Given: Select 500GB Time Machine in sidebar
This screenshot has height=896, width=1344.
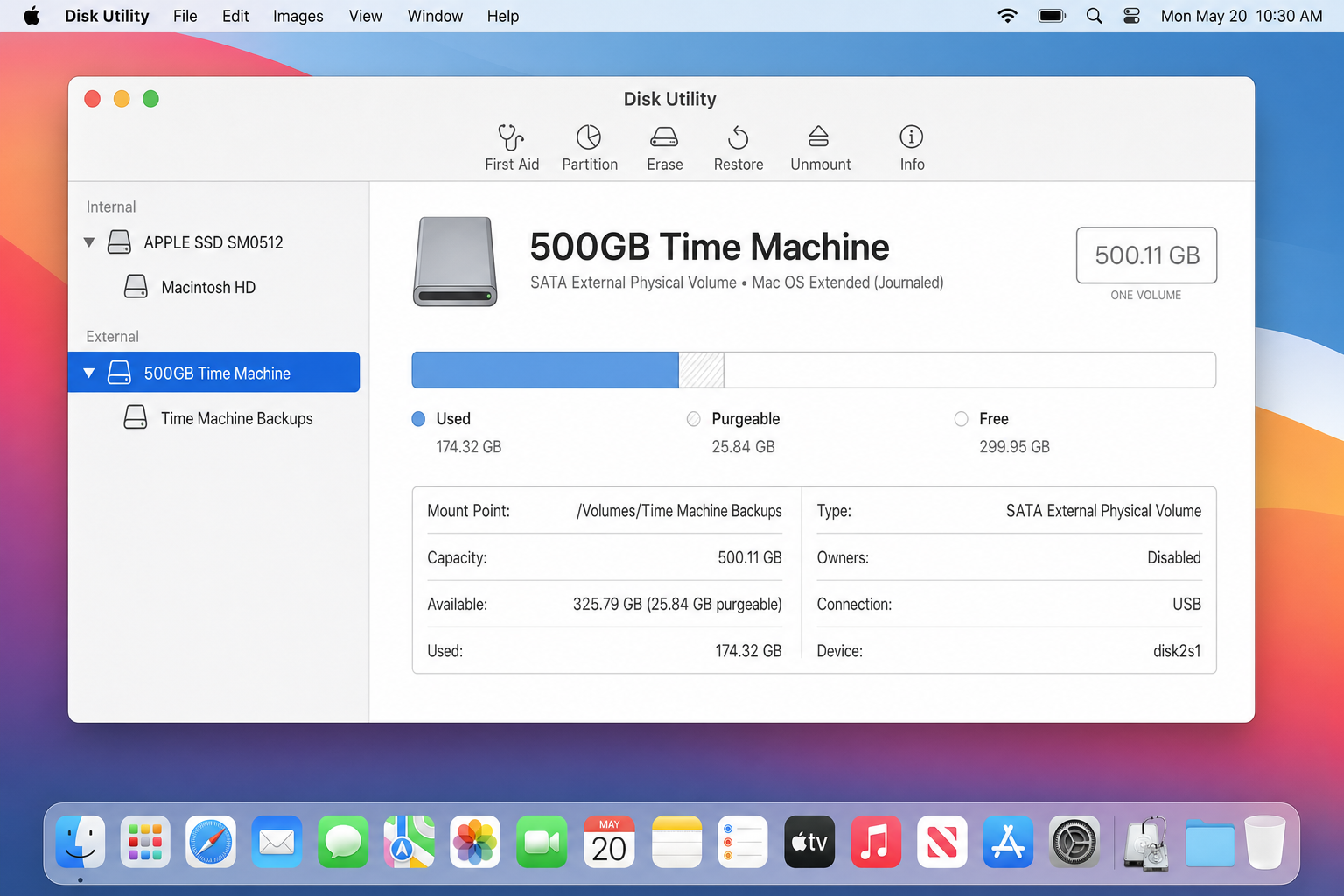Looking at the screenshot, I should point(213,373).
